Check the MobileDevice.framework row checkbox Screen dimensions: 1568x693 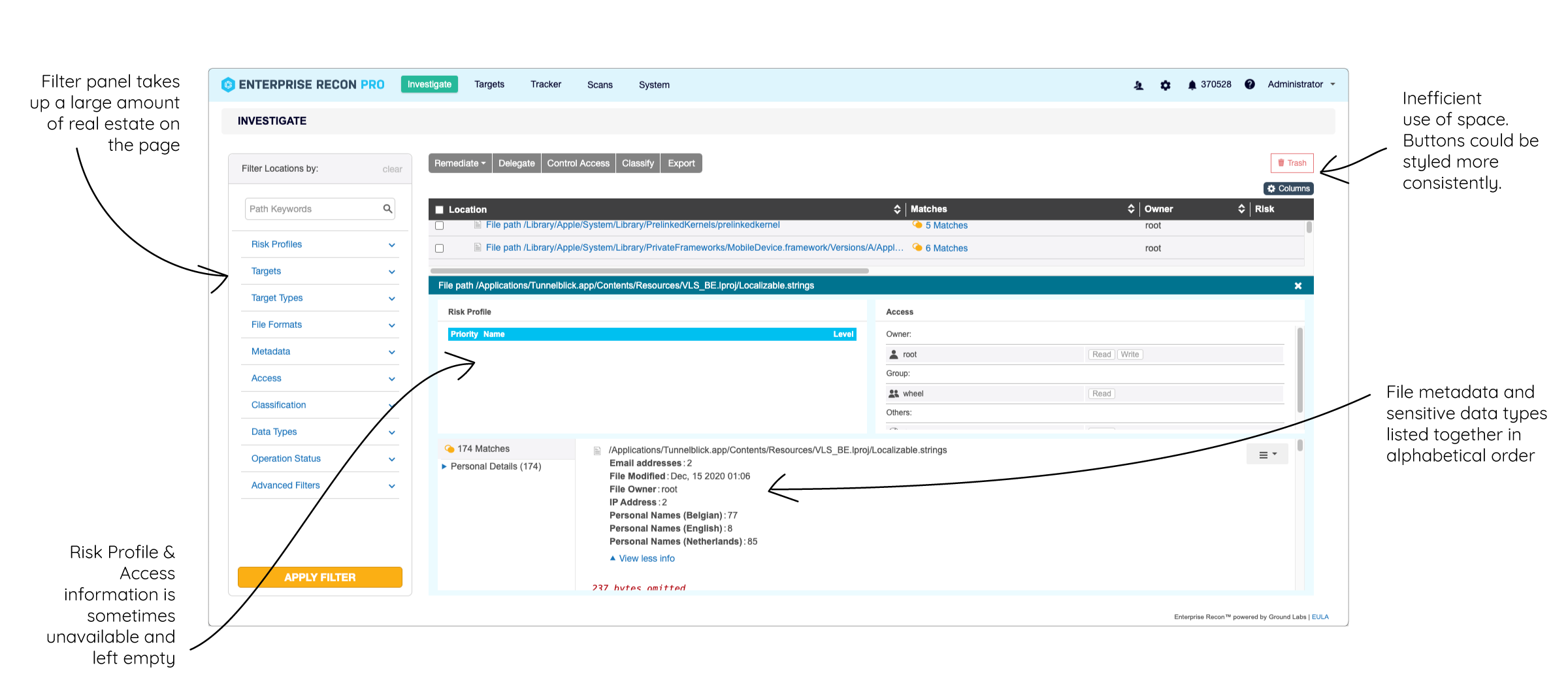click(x=439, y=248)
